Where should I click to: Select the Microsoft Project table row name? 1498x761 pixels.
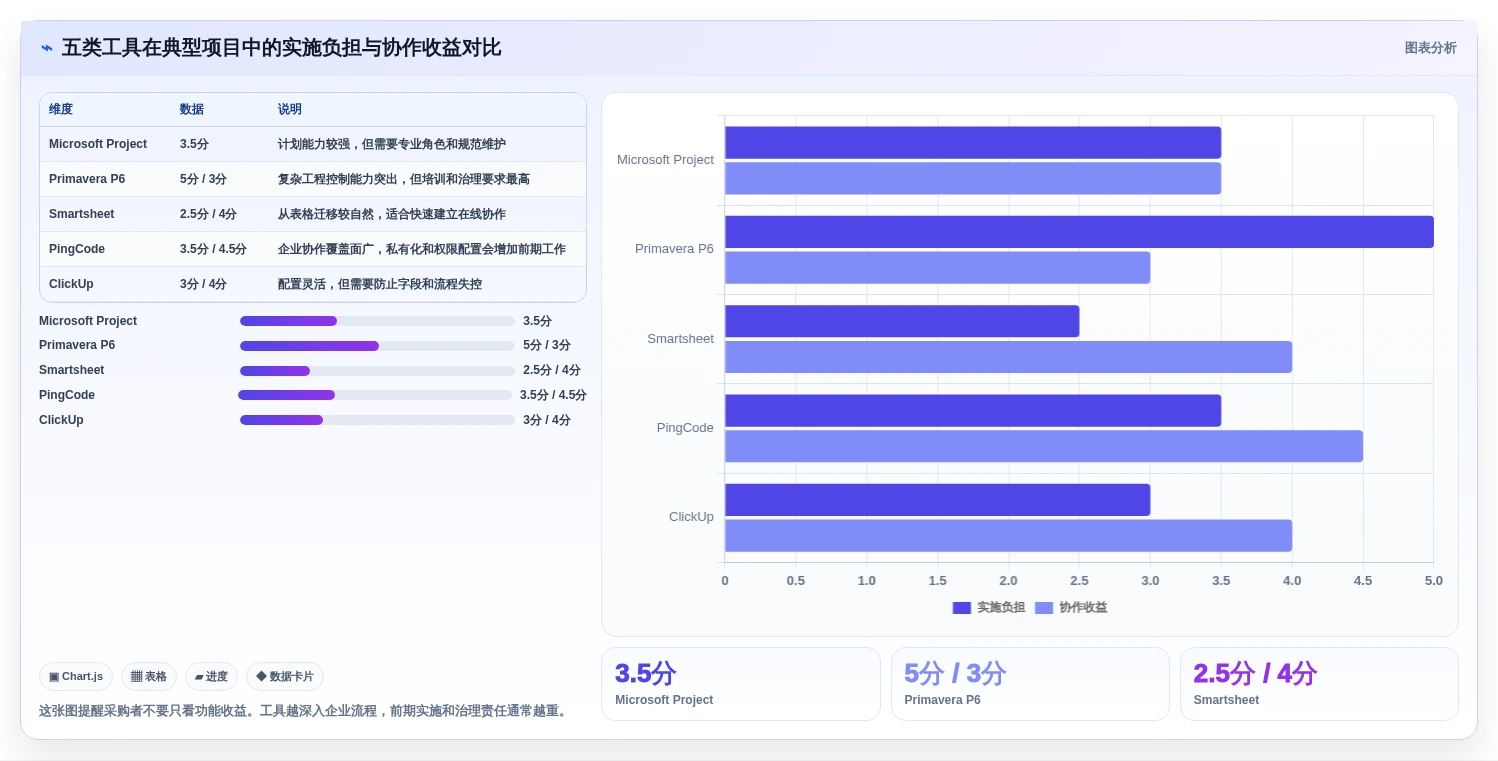(98, 144)
